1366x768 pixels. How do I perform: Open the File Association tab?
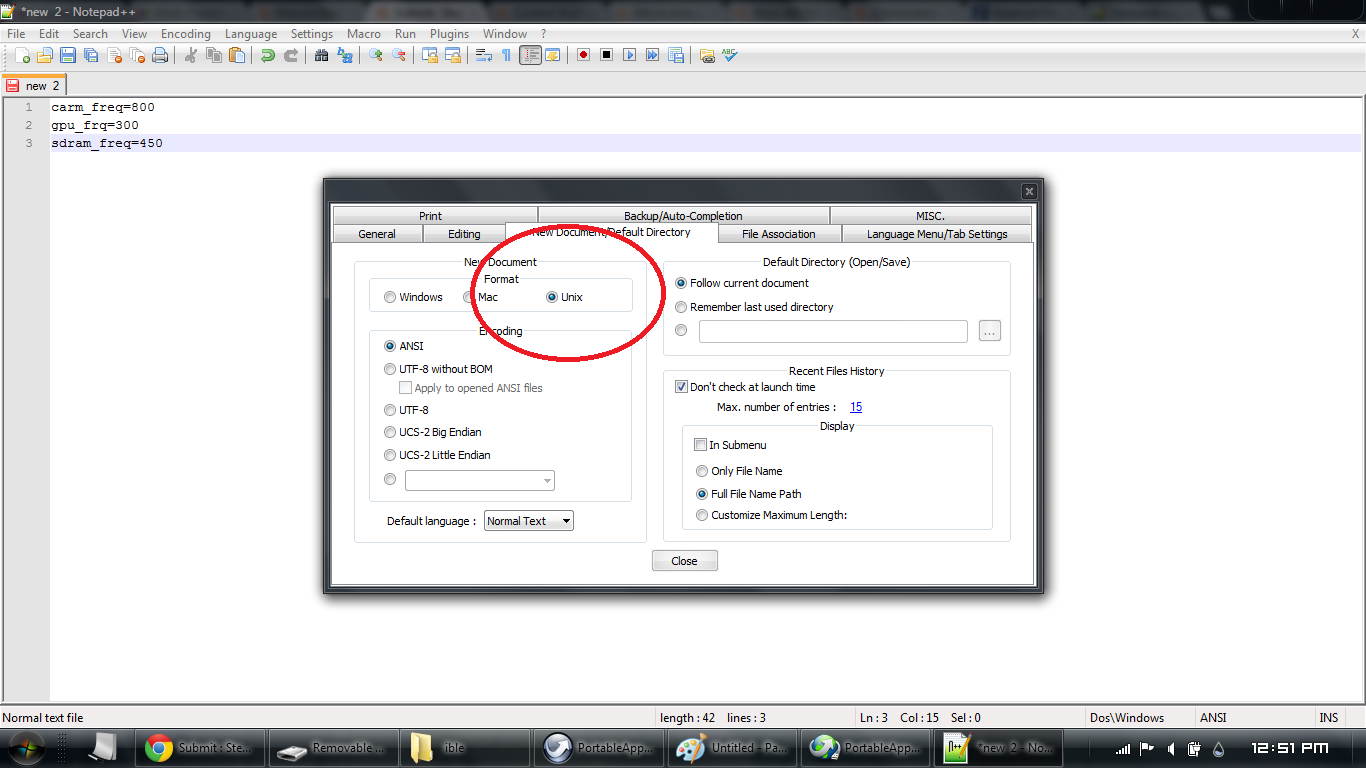pos(779,234)
